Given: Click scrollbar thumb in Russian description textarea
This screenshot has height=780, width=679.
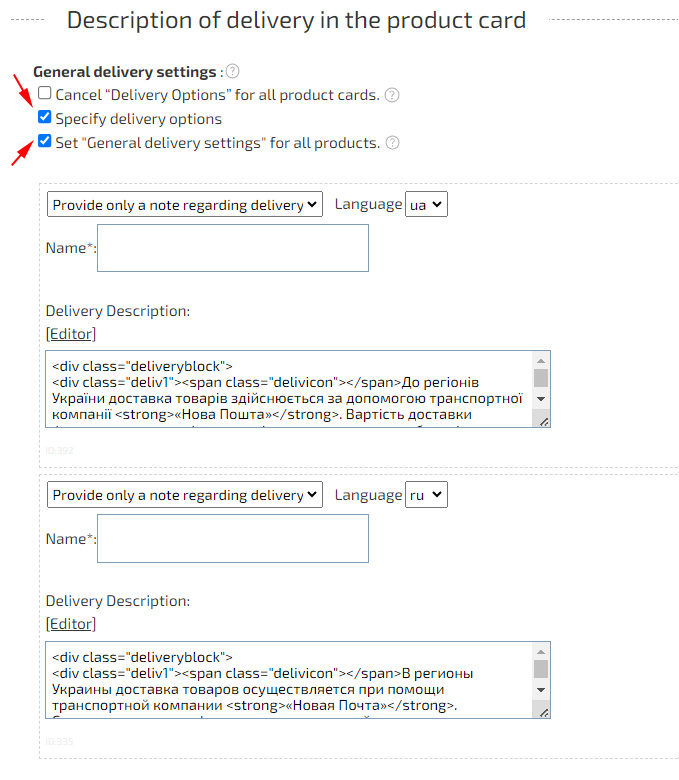Looking at the screenshot, I should pos(541,669).
